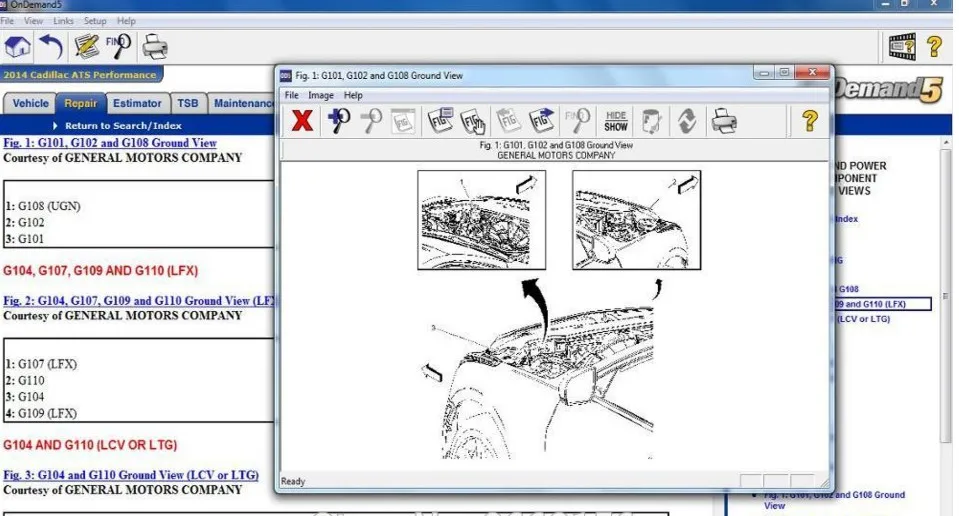Screen dimensions: 959x516
Task: Click the '1: G107 (LFX)' legend text
Action: tap(41, 364)
